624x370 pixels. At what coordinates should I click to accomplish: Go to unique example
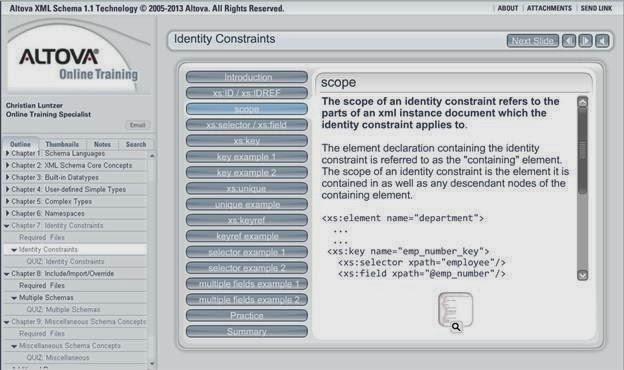click(247, 204)
